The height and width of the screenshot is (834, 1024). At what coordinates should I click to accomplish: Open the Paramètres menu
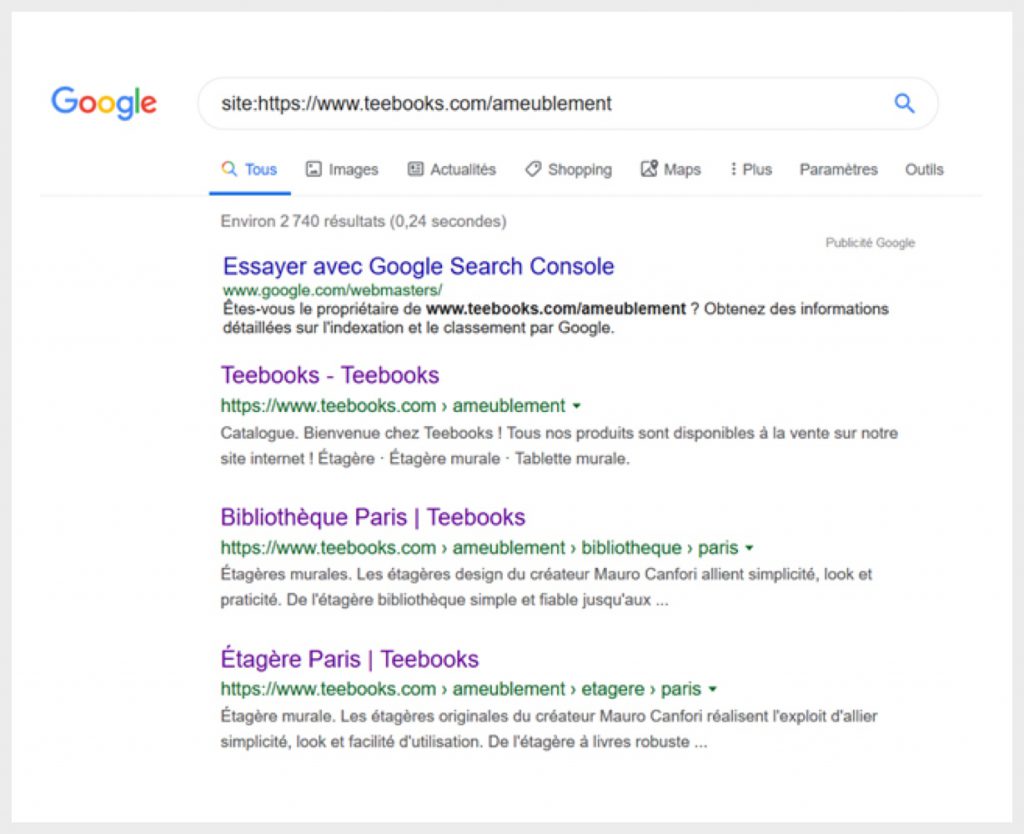coord(838,169)
